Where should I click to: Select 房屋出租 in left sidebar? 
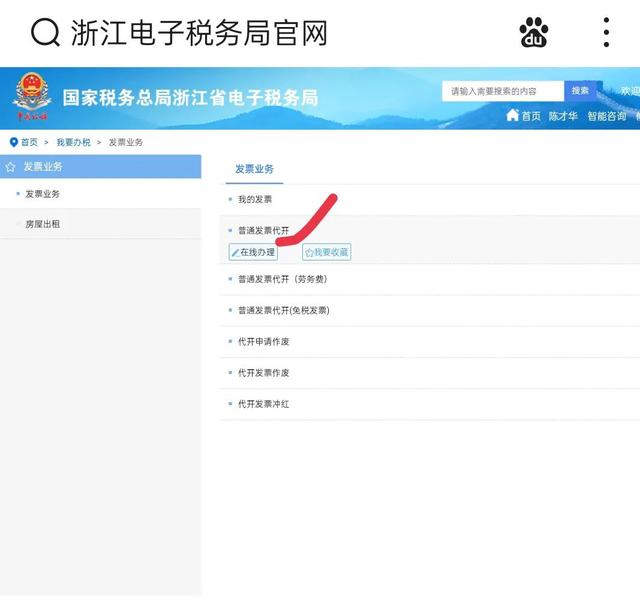[x=43, y=225]
